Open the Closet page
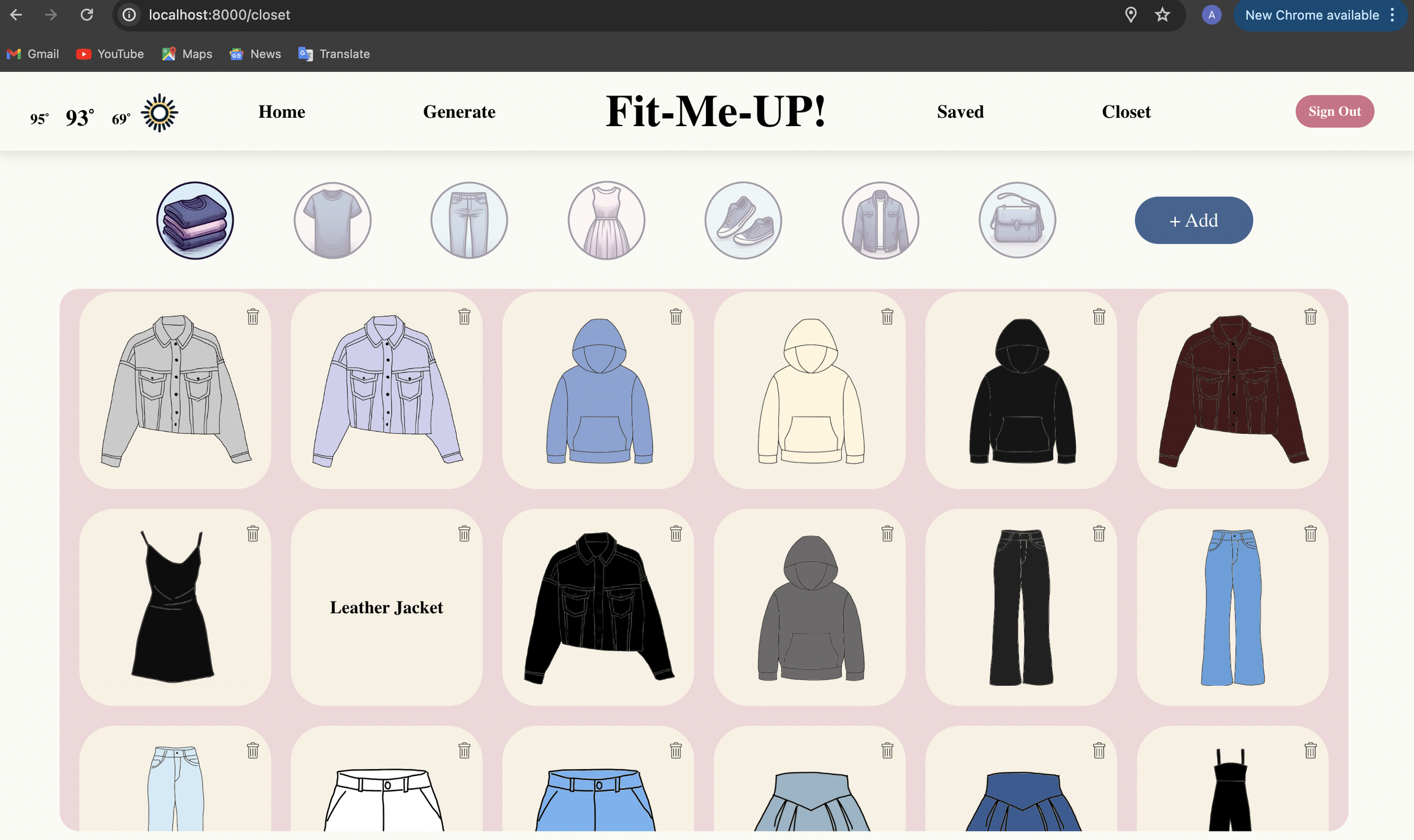Viewport: 1414px width, 840px height. tap(1126, 111)
